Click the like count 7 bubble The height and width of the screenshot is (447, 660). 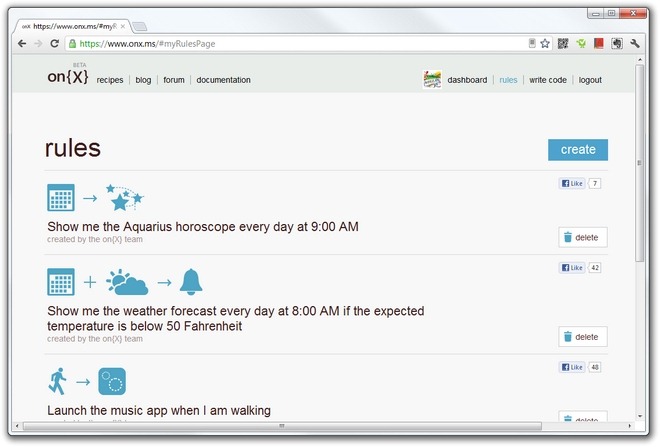pos(595,184)
